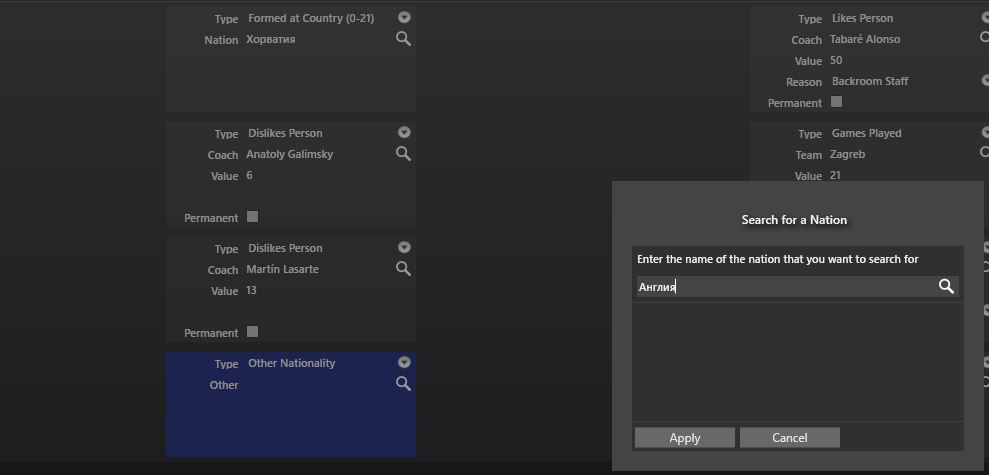Toggle Permanent checkbox under Anatoly Galimsky
The image size is (989, 475).
(252, 217)
